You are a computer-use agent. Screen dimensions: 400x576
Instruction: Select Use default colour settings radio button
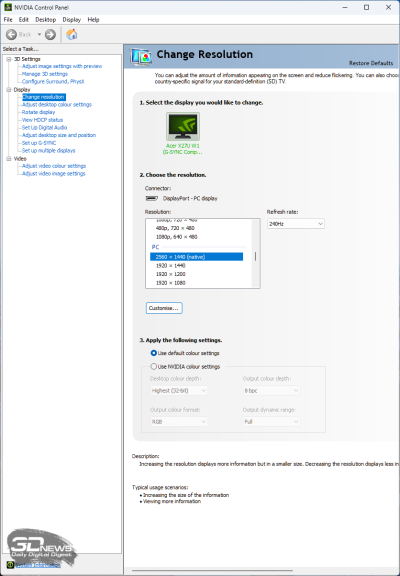pyautogui.click(x=154, y=353)
